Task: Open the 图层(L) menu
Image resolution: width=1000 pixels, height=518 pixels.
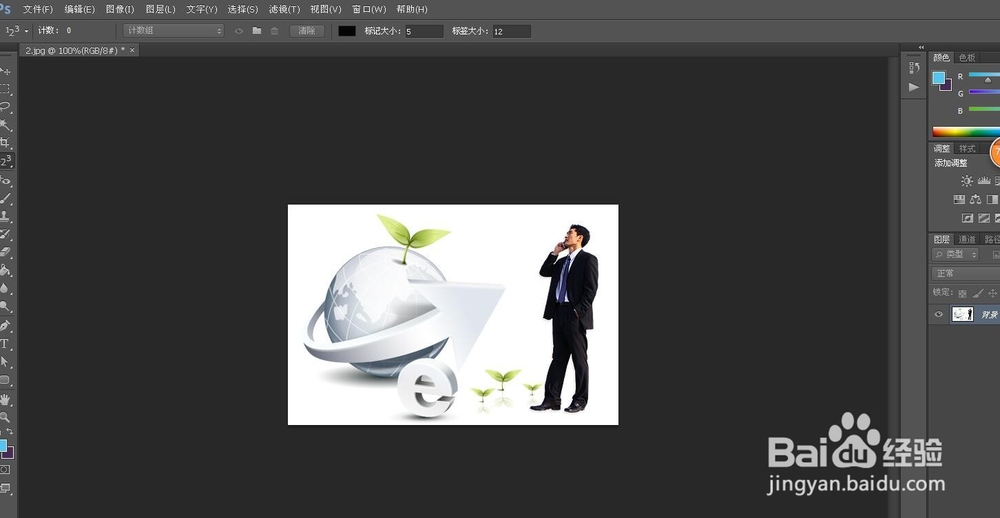Action: (160, 10)
